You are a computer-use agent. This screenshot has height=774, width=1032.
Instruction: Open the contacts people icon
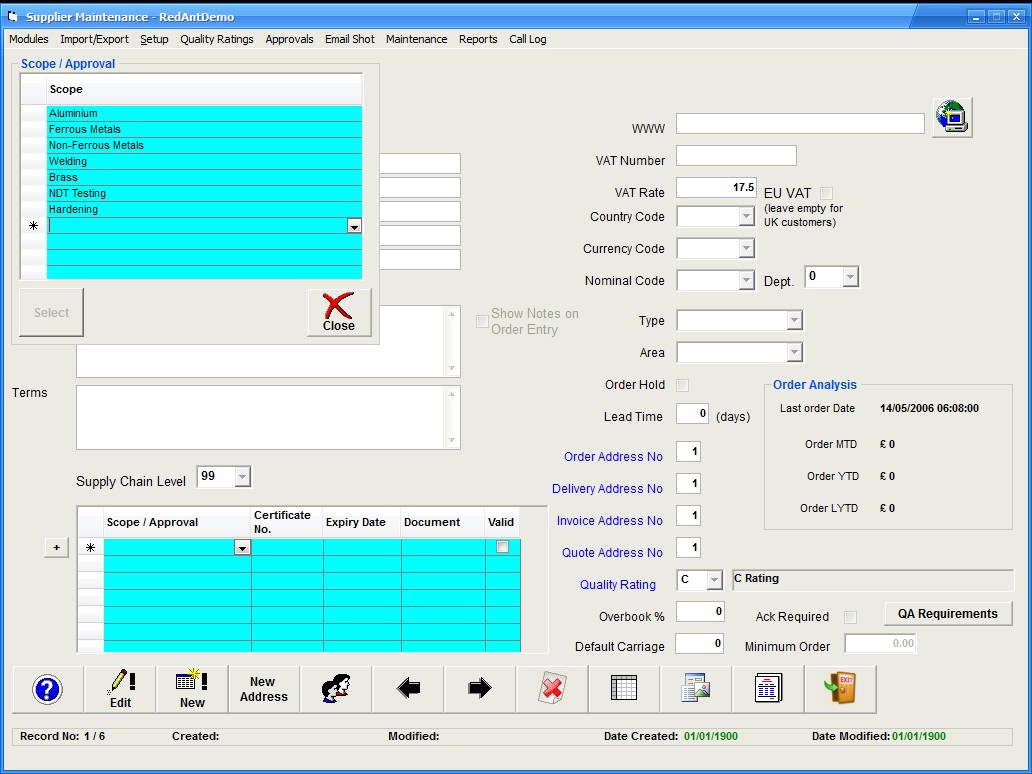point(336,689)
